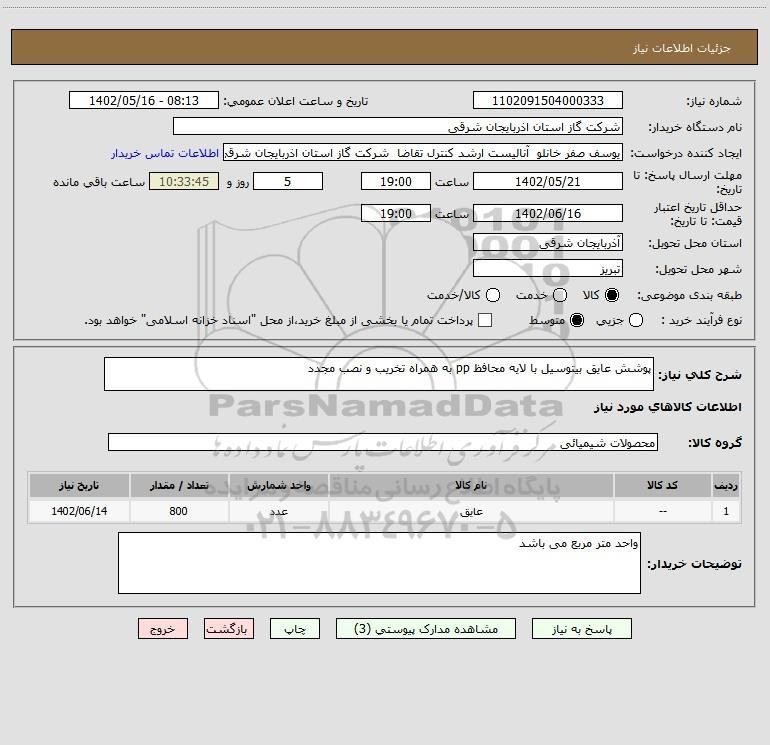Image resolution: width=770 pixels, height=745 pixels.
Task: Click the general need description text box
Action: 379,374
